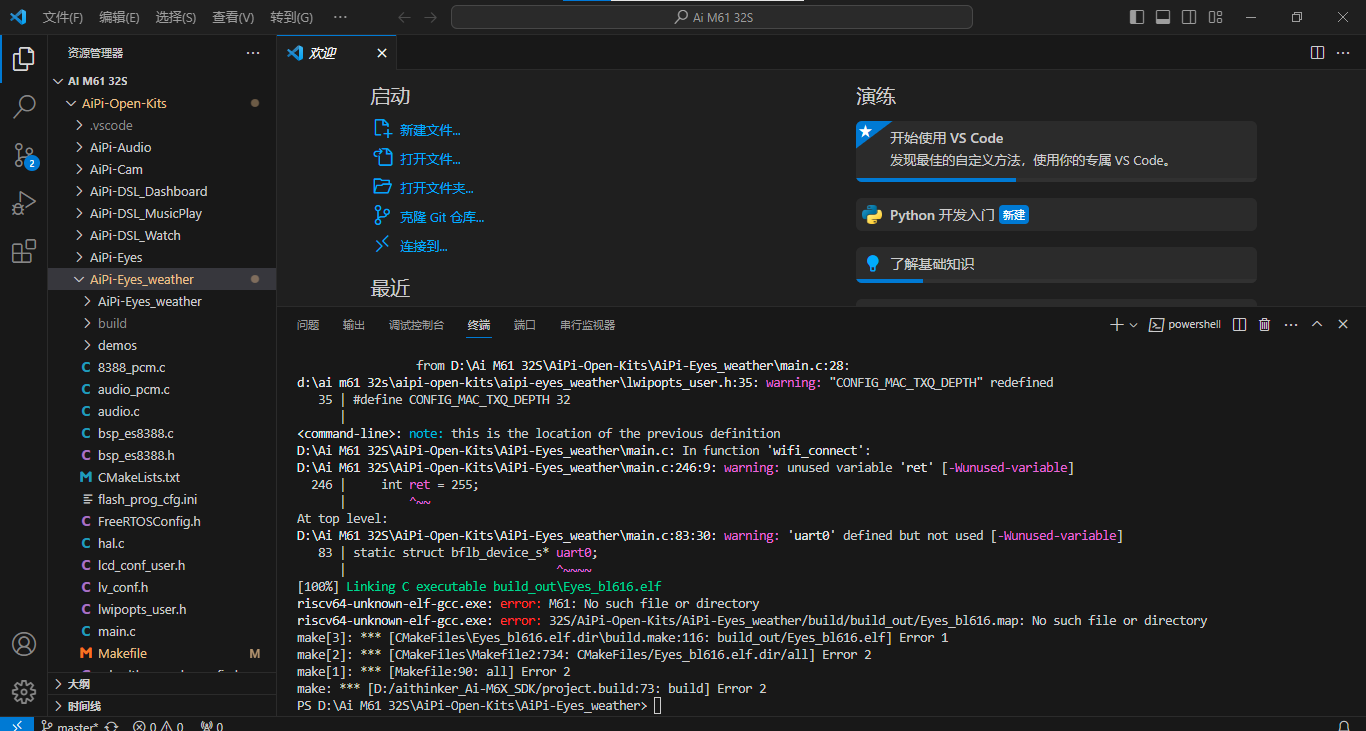Screen dimensions: 1366x731
Task: Open 了解基础知识 walkthrough card
Action: coord(1056,264)
